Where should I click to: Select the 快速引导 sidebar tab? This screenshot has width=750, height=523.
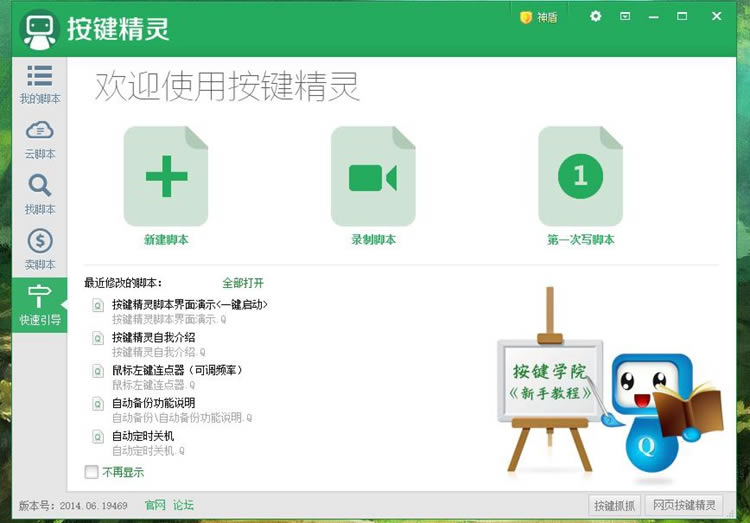click(x=40, y=306)
